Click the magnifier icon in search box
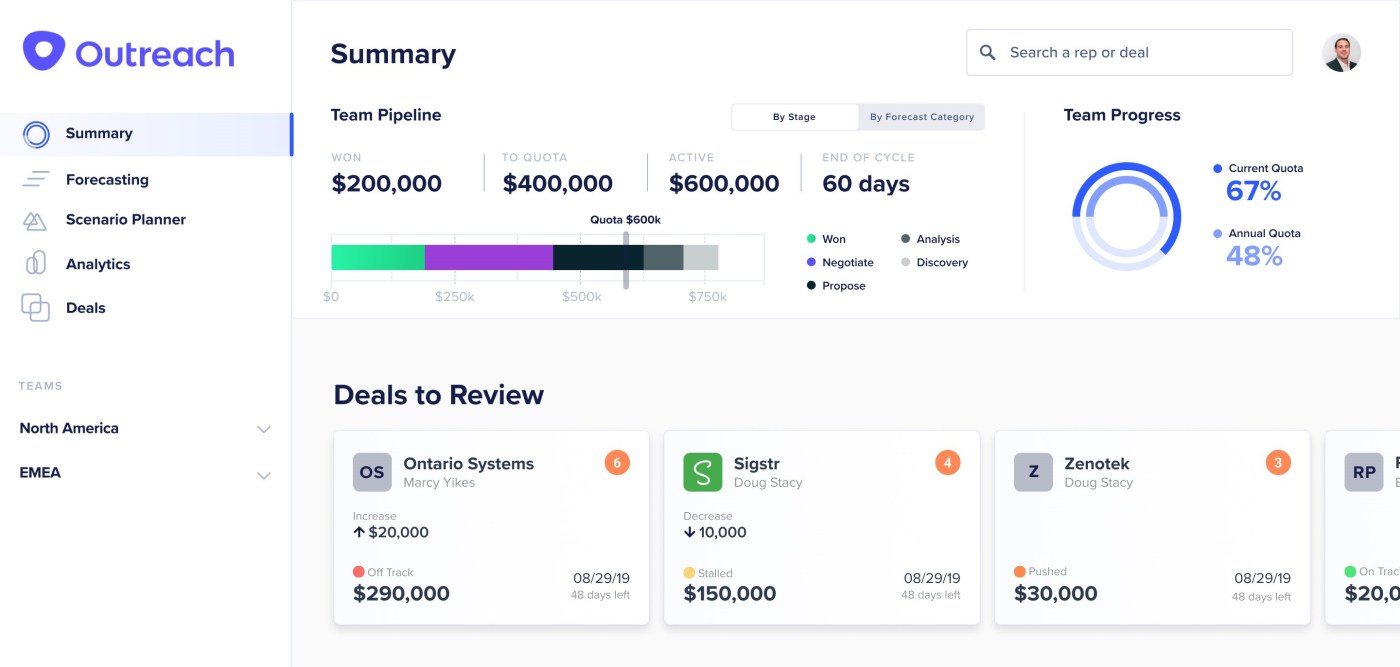The image size is (1400, 667). point(987,53)
